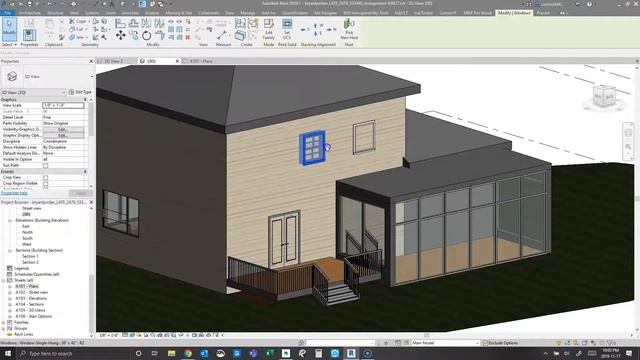
Task: Open Schedules/Quantities (all) in browser
Action: click(36, 274)
